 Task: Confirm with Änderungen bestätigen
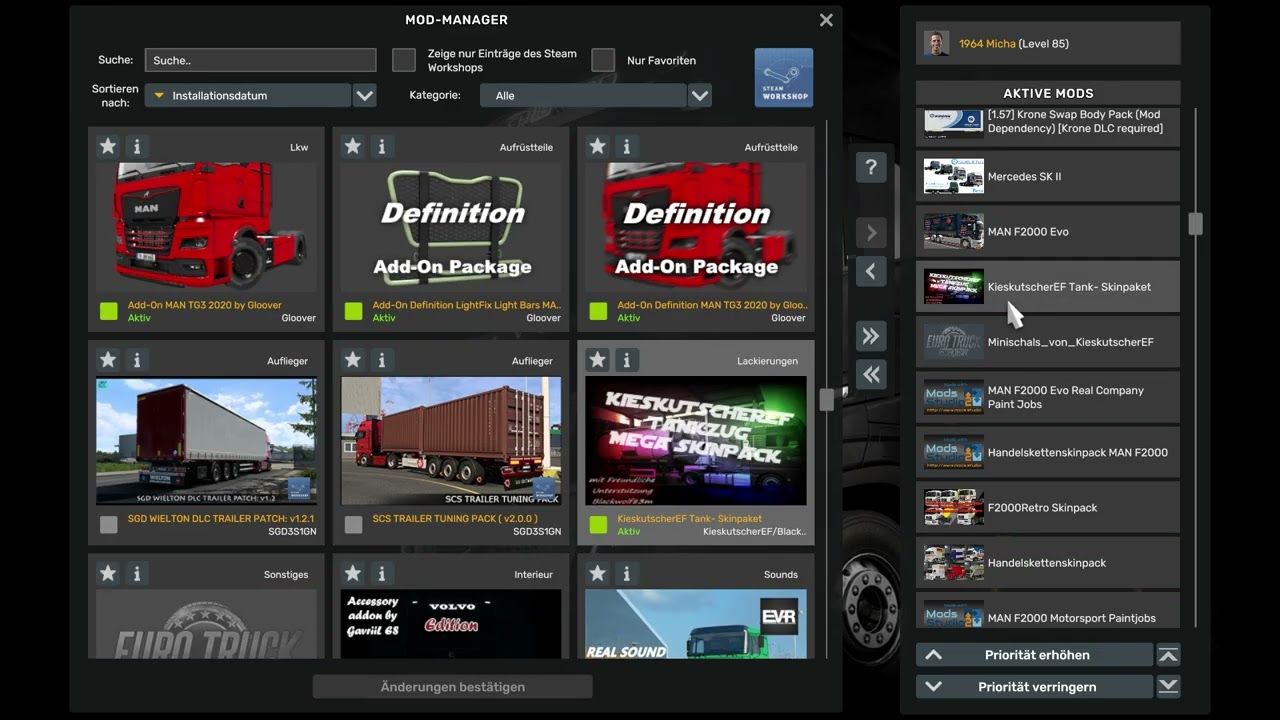452,687
